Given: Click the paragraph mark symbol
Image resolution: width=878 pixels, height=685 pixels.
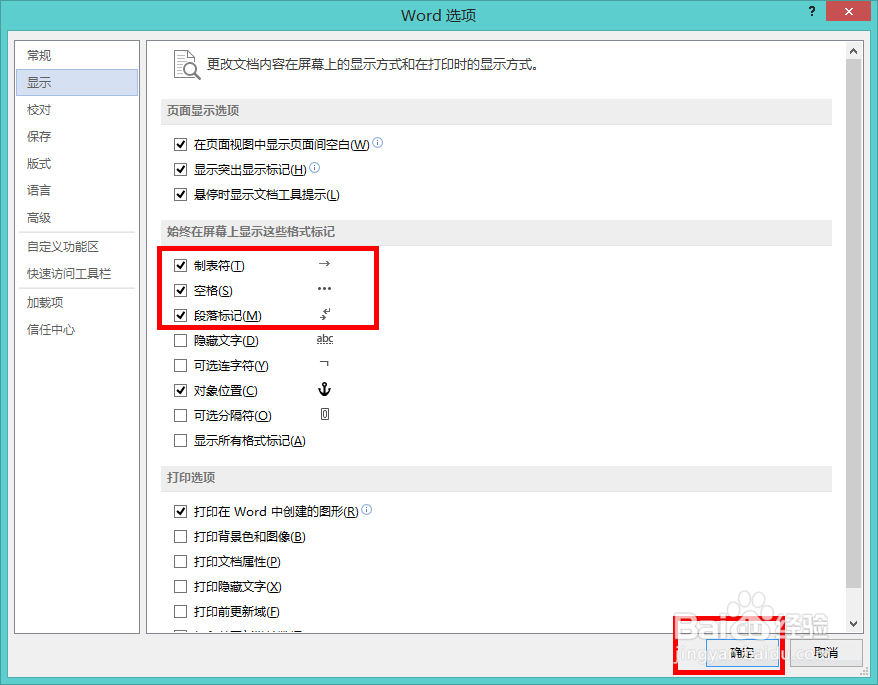Looking at the screenshot, I should tap(325, 314).
